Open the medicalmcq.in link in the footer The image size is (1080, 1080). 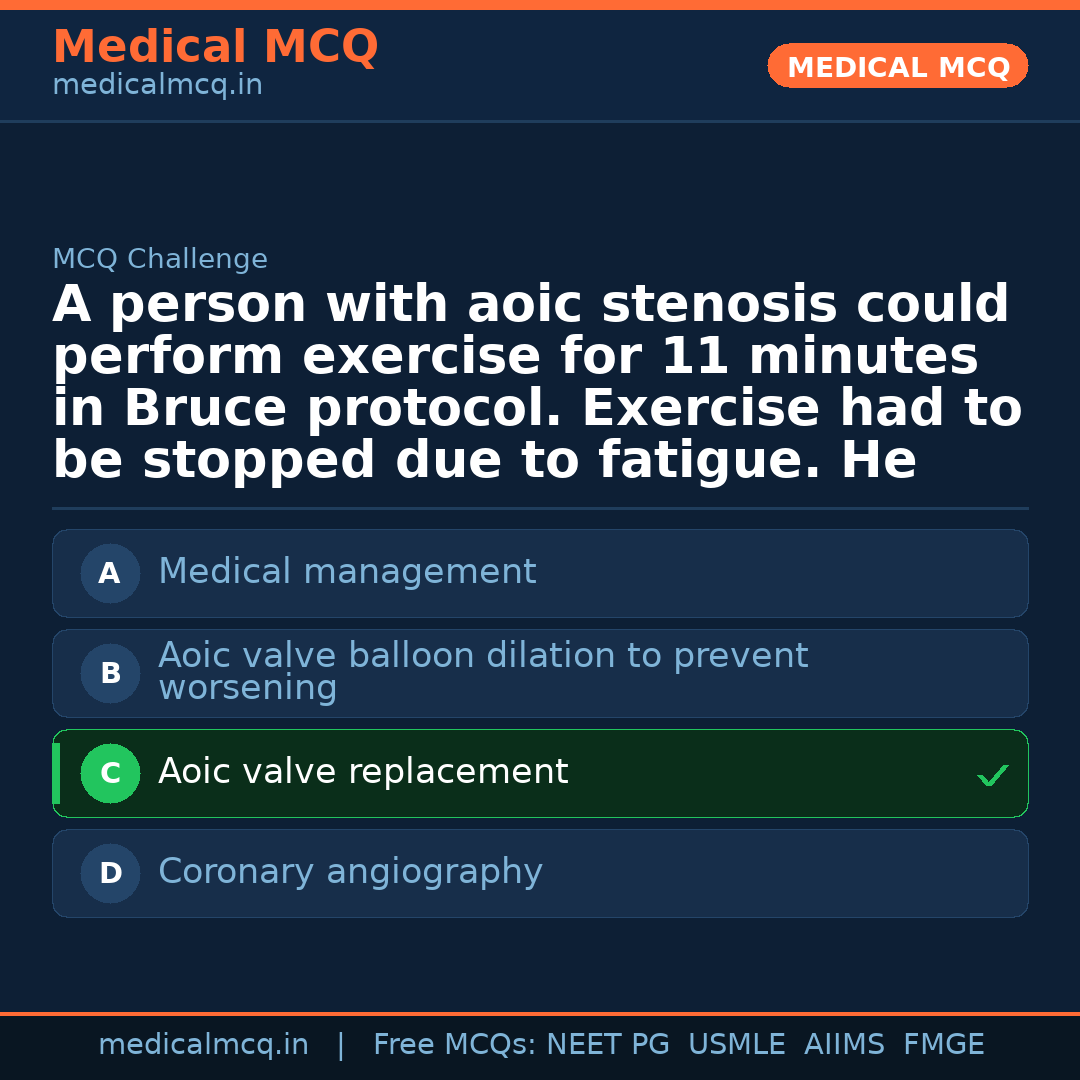point(203,1045)
